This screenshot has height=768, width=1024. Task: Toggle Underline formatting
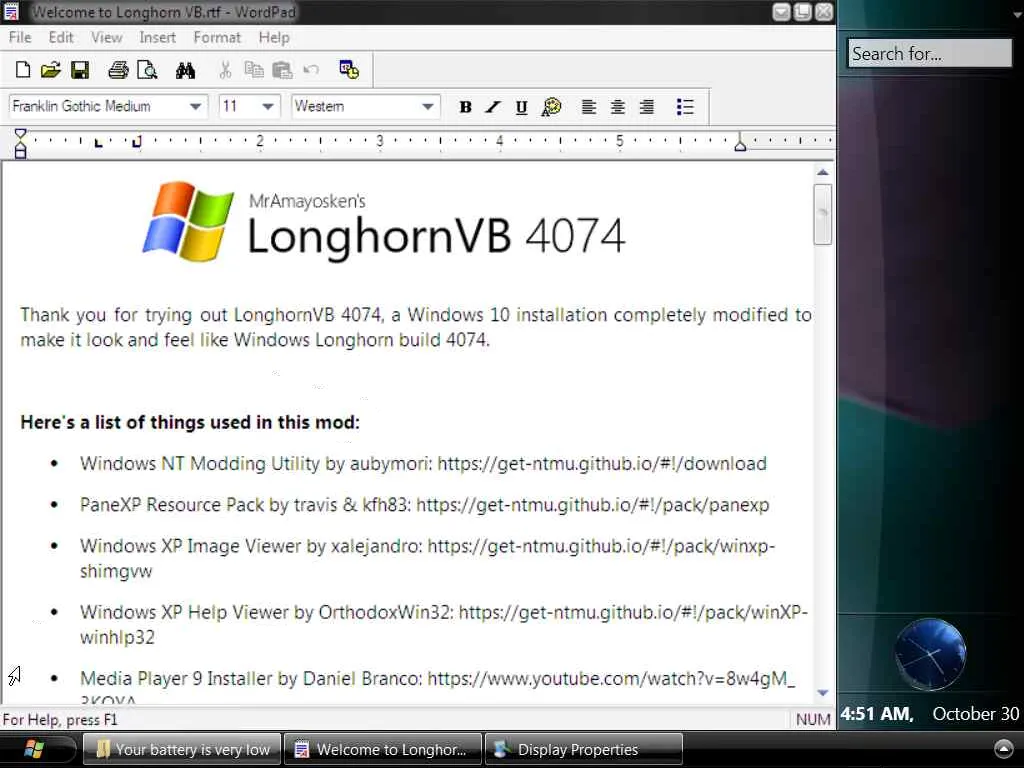(521, 107)
